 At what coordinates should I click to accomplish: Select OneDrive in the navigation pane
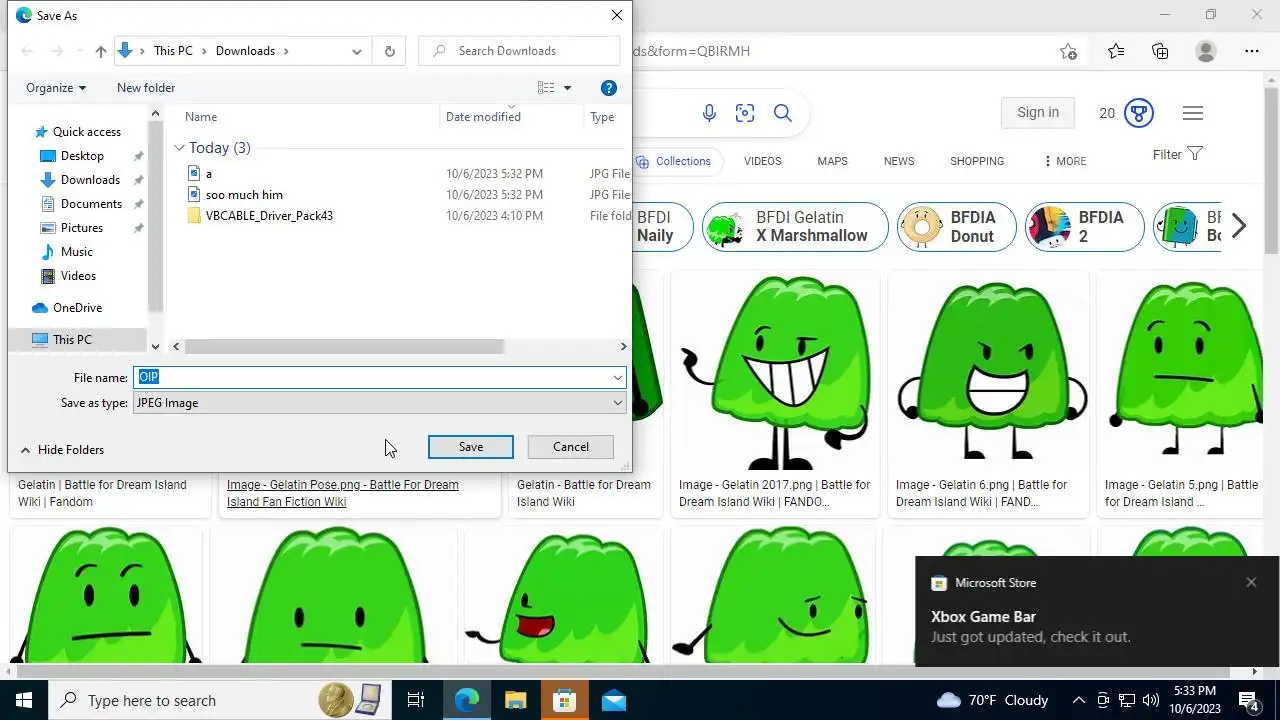click(77, 308)
